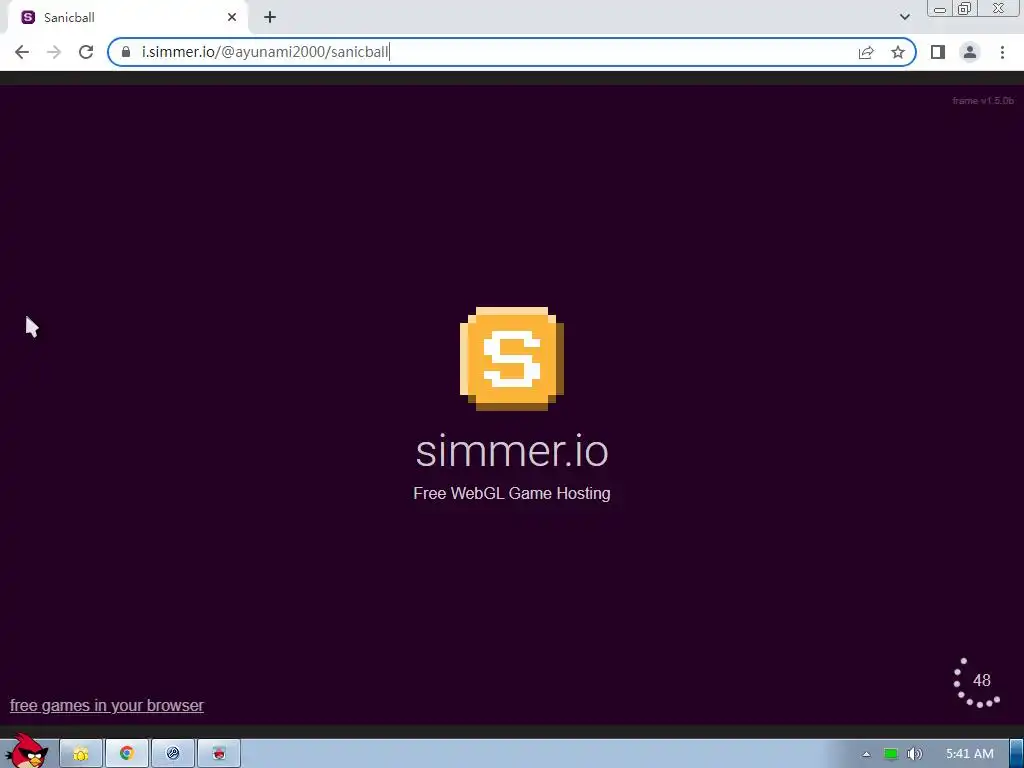Expand the tab search dropdown
The image size is (1024, 768).
[x=904, y=17]
